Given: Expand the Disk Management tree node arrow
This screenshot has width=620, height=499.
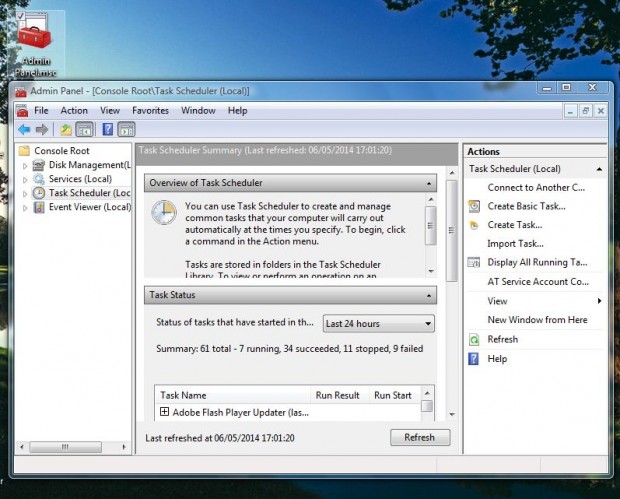Looking at the screenshot, I should 26,165.
